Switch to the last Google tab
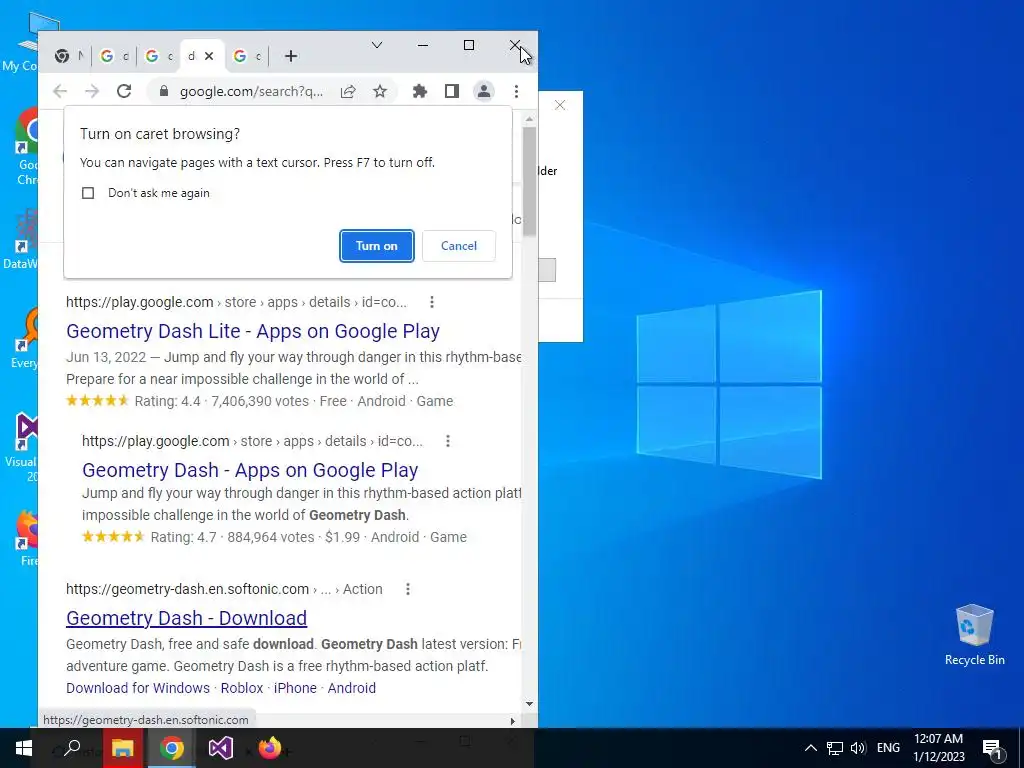Image resolution: width=1024 pixels, height=768 pixels. click(248, 56)
